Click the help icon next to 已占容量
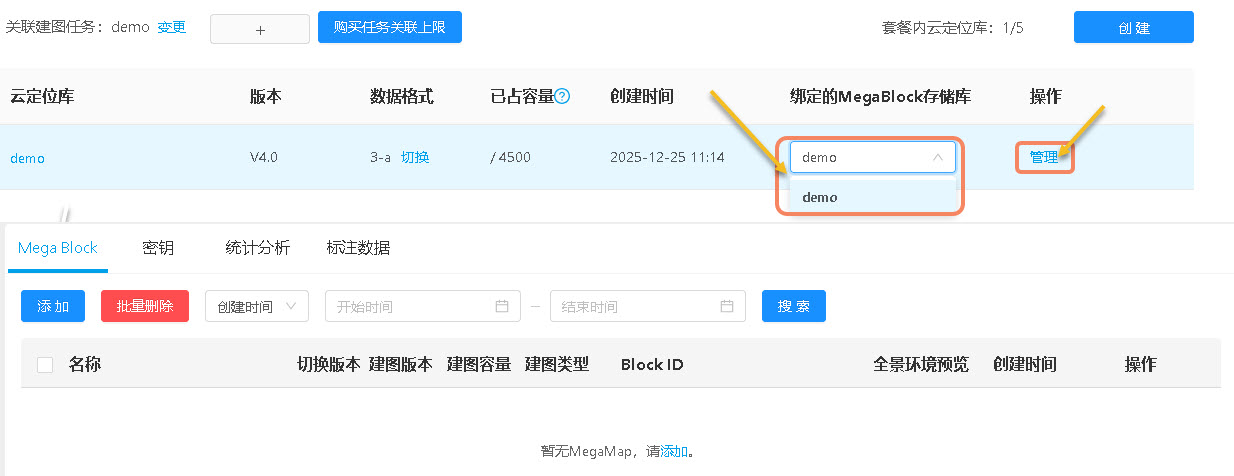This screenshot has width=1234, height=476. 562,97
